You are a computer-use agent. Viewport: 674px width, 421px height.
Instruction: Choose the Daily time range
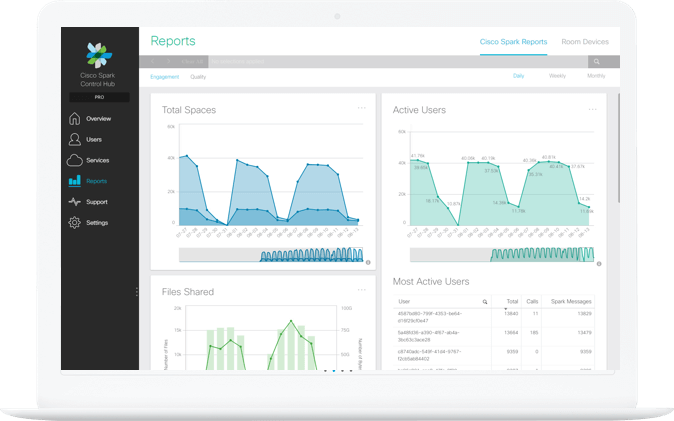tap(518, 76)
